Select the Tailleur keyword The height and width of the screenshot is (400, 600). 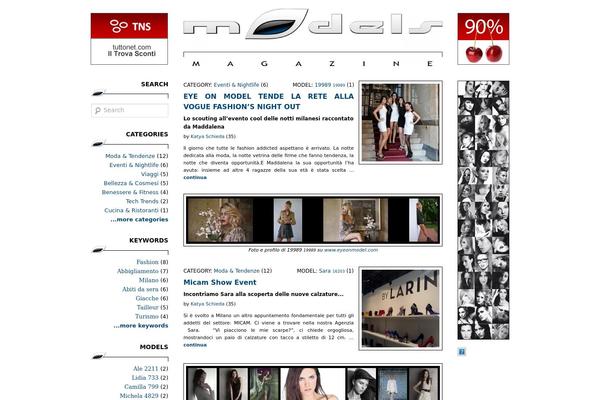148,307
